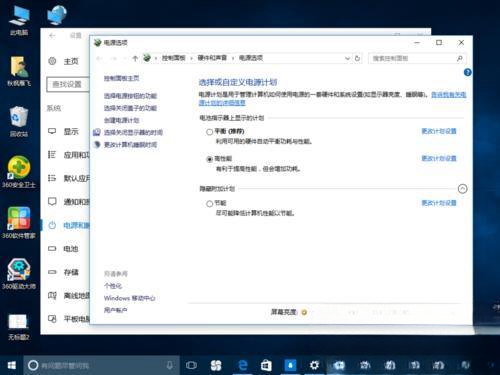Open Settings gear on the taskbar
Image resolution: width=500 pixels, height=375 pixels.
click(314, 365)
